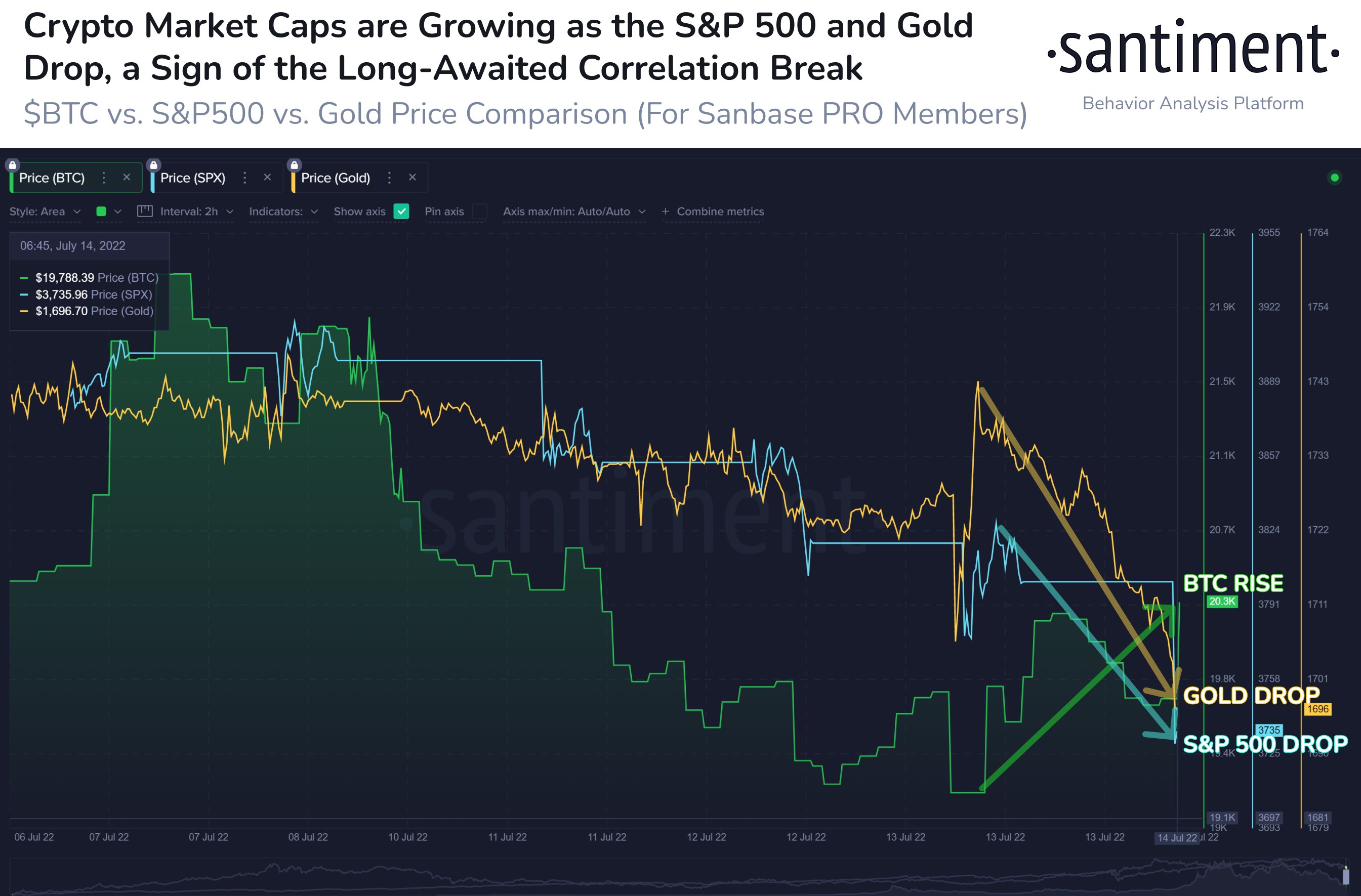Open the Price (Gold) three-dot menu
The height and width of the screenshot is (896, 1361).
tap(389, 178)
